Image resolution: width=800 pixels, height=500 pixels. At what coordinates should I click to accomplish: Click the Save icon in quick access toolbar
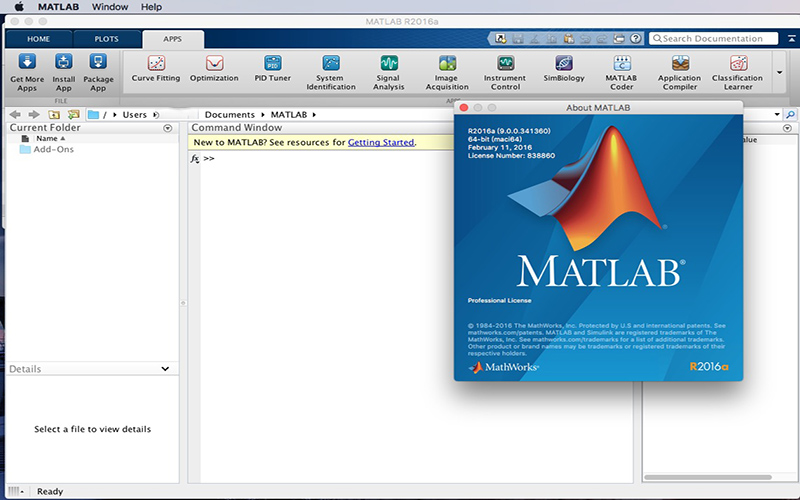pos(518,38)
